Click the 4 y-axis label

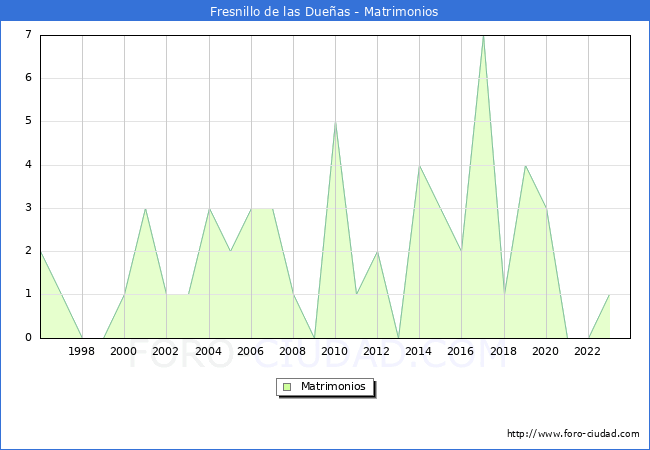pyautogui.click(x=28, y=165)
